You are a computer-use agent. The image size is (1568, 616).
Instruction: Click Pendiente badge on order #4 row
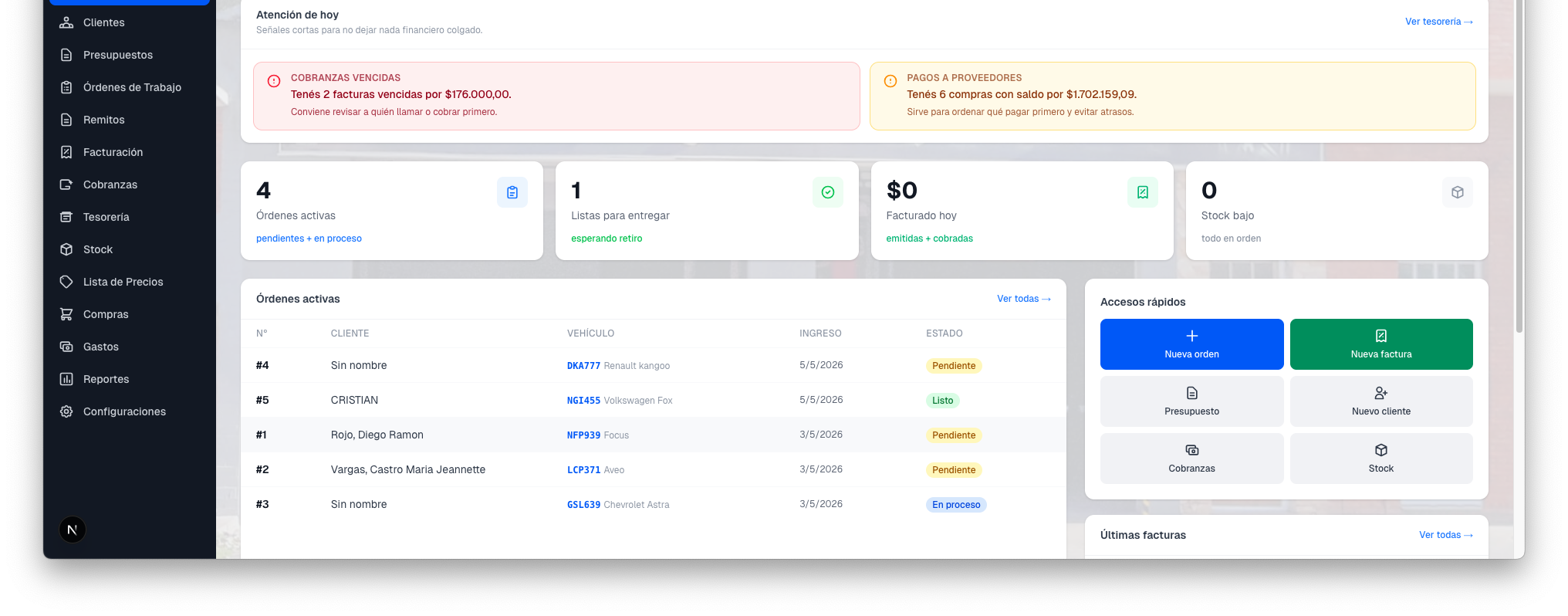point(954,366)
